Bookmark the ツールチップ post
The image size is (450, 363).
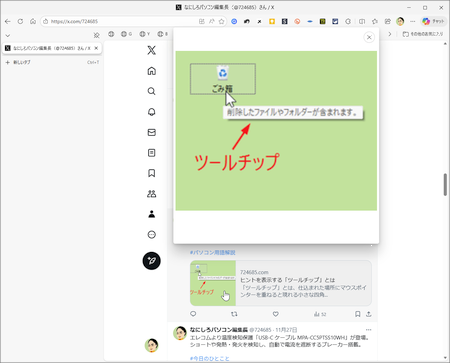(357, 314)
